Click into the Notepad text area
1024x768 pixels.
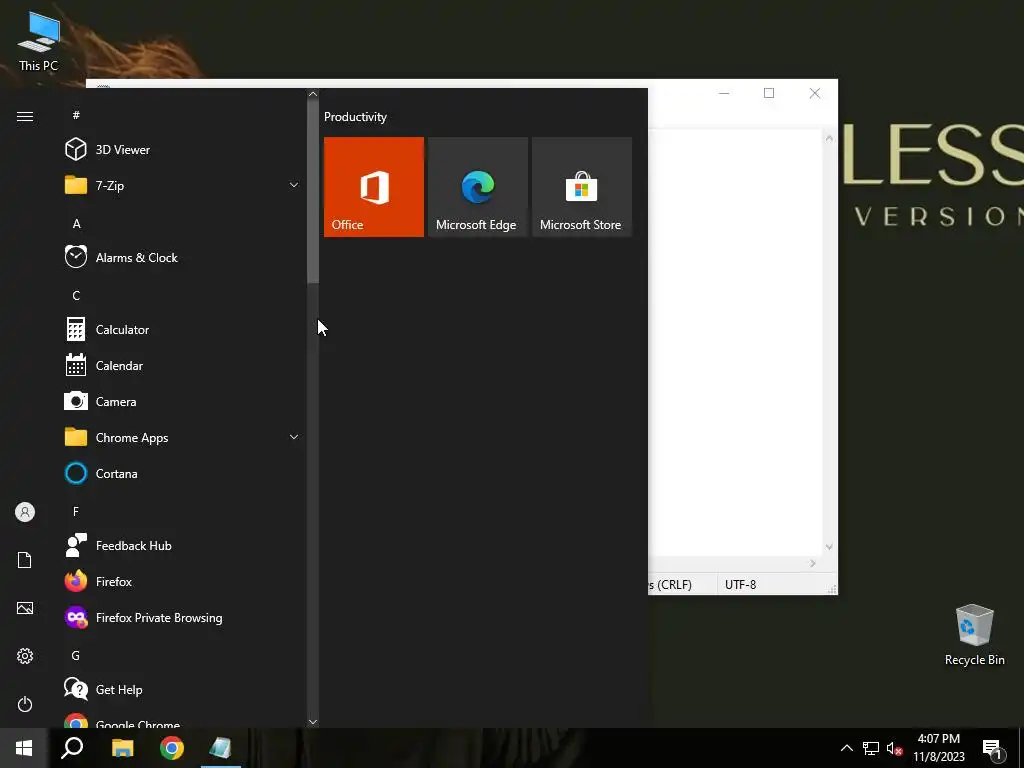coord(735,343)
